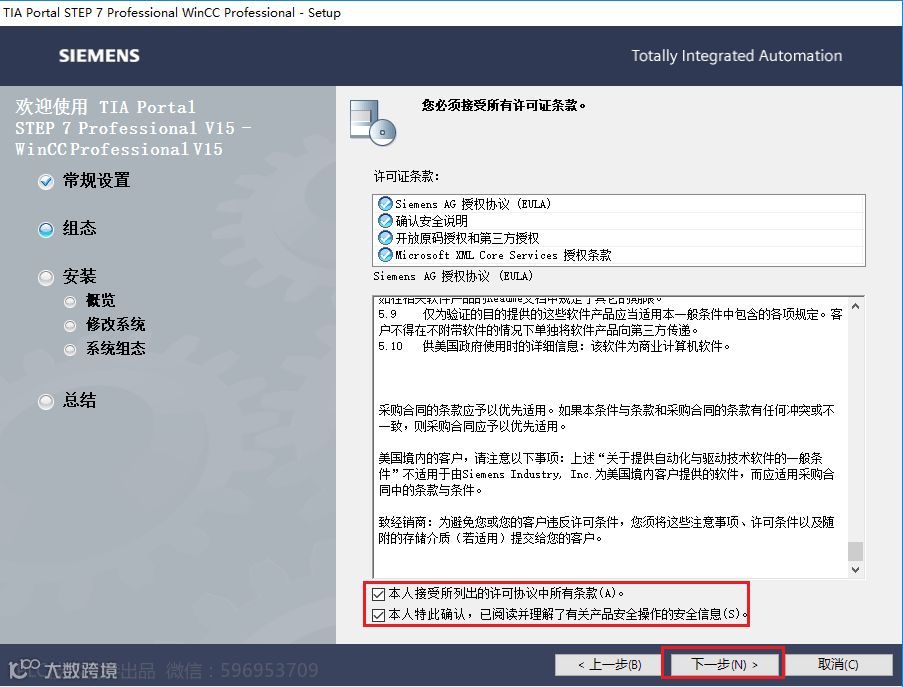Select Siemens AG 授权协议 (EULA) list entry
This screenshot has width=903, height=687.
[x=619, y=204]
